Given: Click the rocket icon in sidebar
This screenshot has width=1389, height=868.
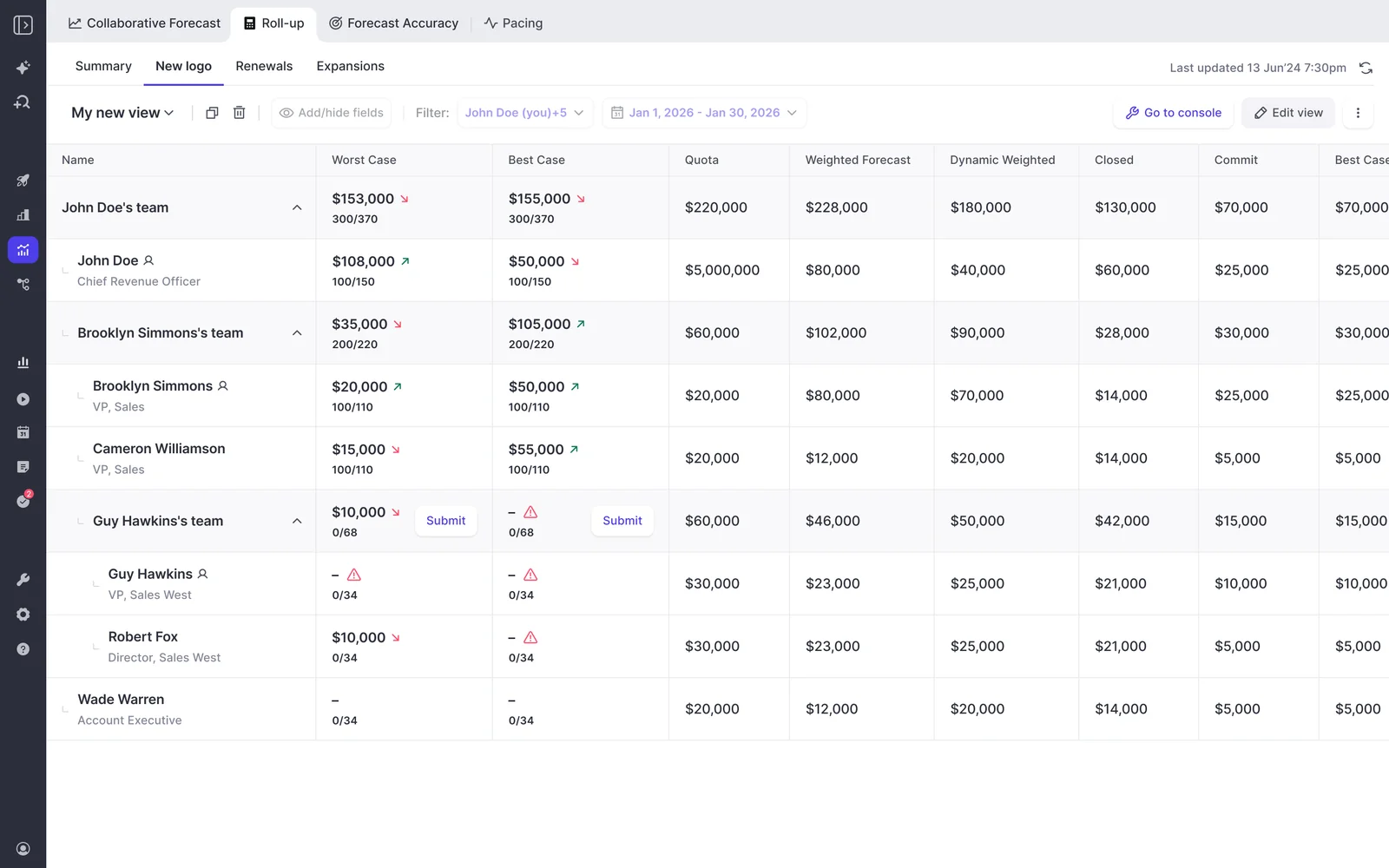Looking at the screenshot, I should pos(23,181).
